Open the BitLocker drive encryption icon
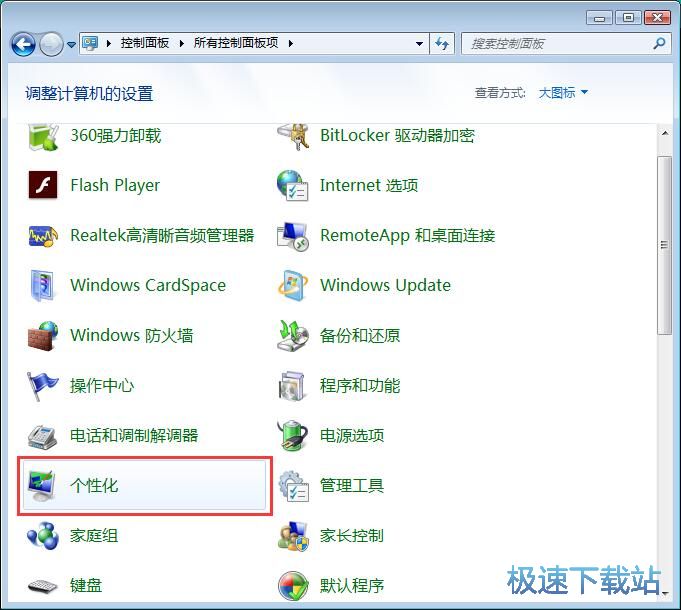Screen dimensions: 681x610 pos(293,137)
